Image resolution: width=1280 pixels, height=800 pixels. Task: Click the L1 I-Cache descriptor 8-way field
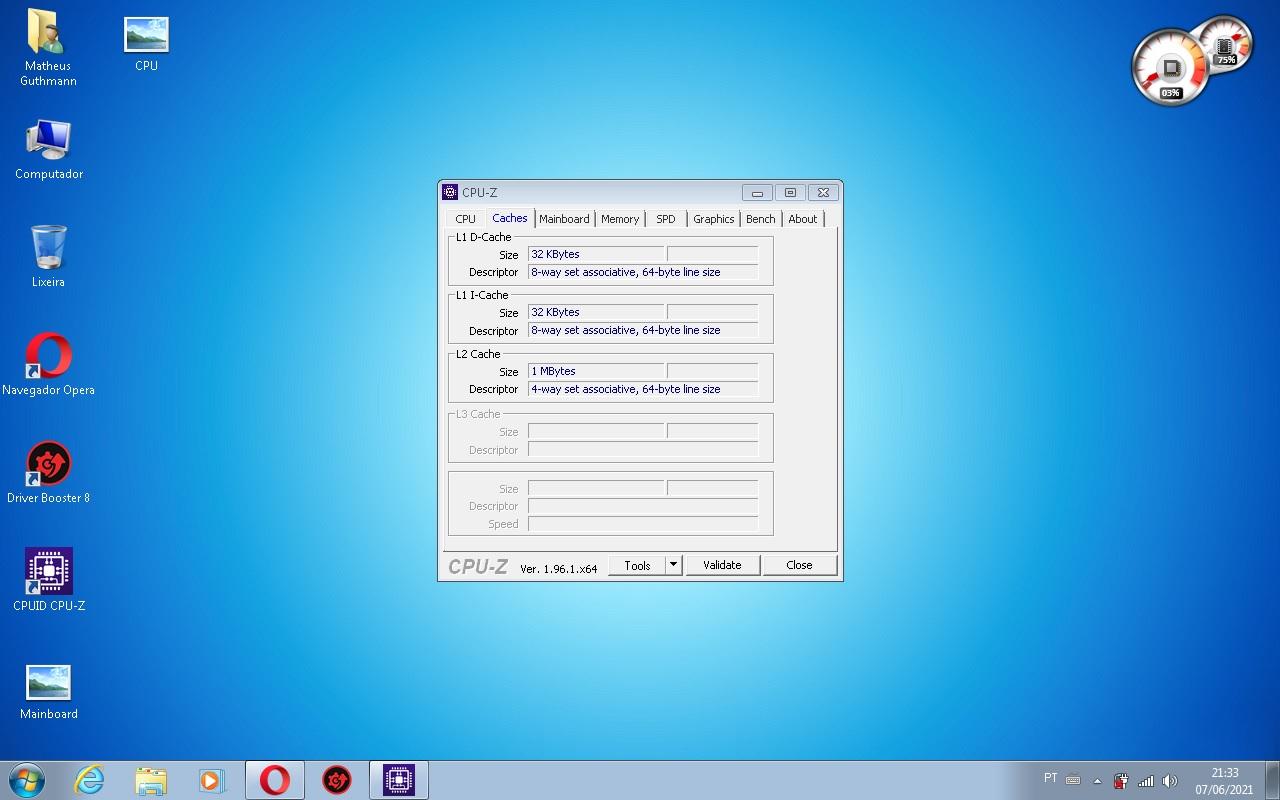point(643,330)
